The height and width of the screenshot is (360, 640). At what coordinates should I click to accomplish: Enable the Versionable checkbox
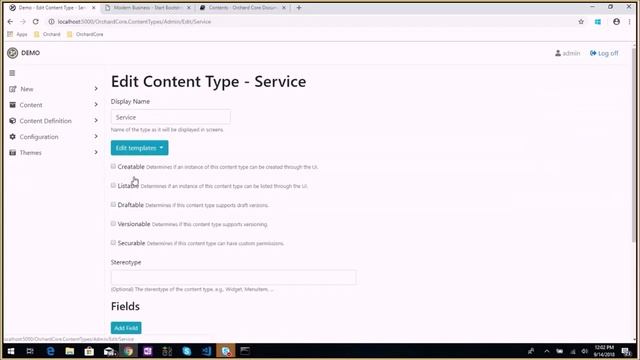(113, 224)
